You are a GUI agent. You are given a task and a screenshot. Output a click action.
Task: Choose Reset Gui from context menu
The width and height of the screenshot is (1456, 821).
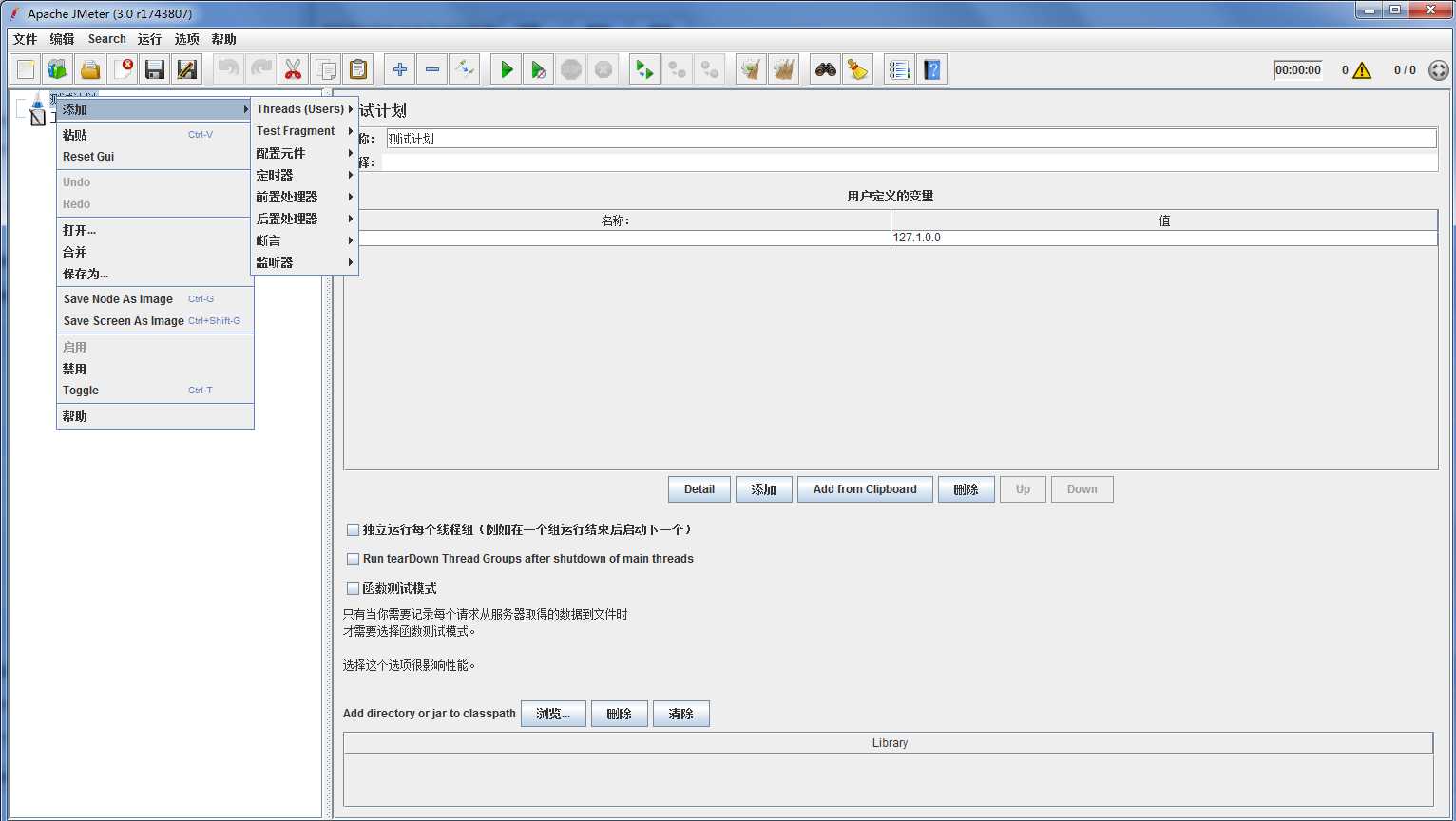pos(155,157)
